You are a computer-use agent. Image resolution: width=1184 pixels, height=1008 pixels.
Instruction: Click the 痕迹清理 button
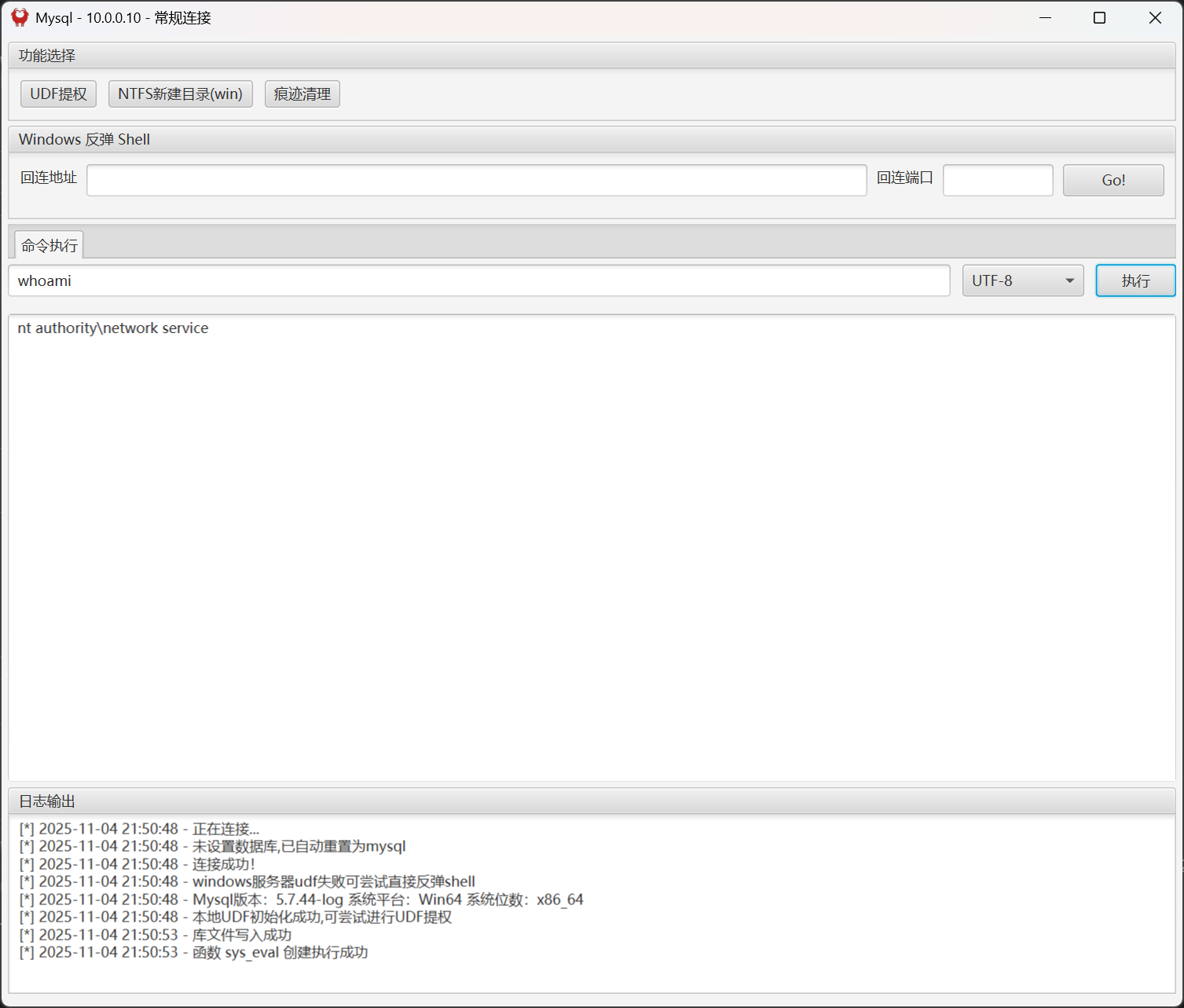click(302, 93)
